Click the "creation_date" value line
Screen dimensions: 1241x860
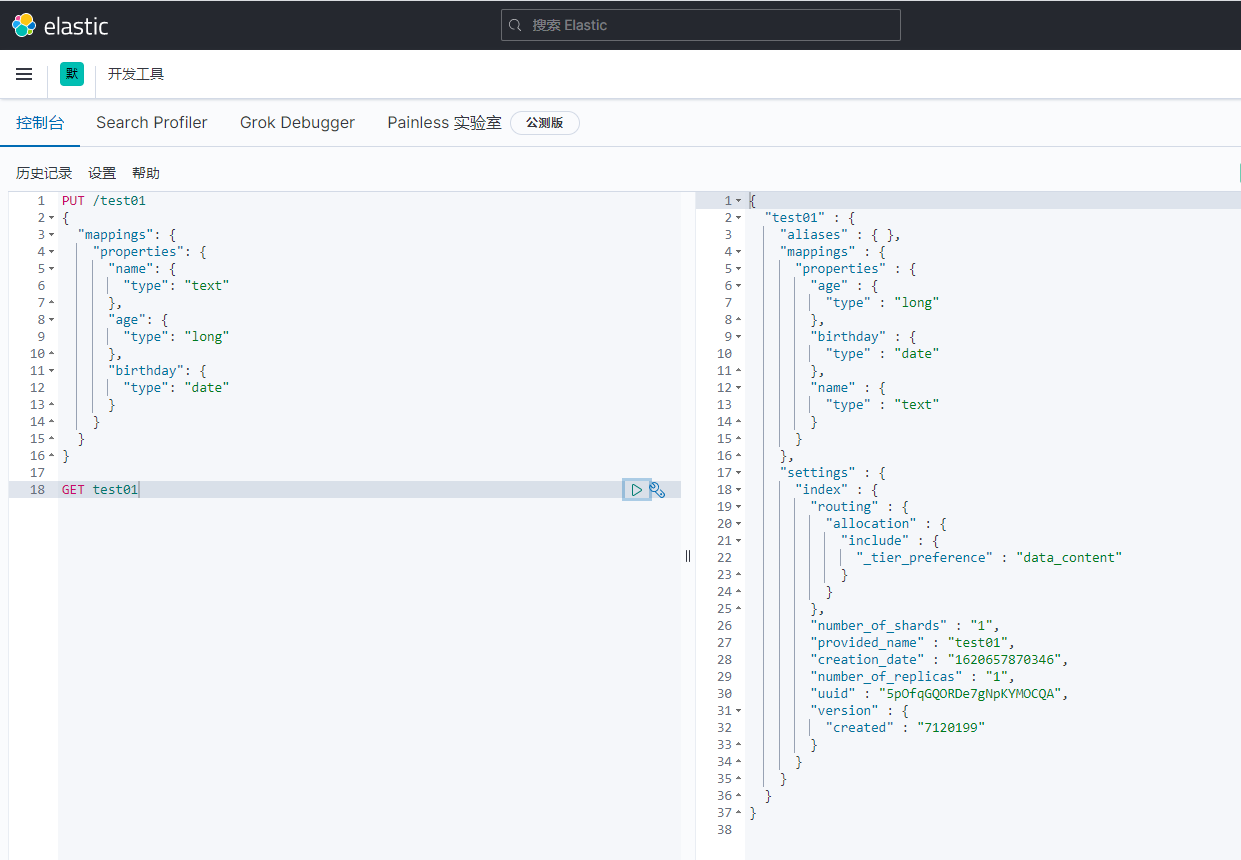click(940, 660)
